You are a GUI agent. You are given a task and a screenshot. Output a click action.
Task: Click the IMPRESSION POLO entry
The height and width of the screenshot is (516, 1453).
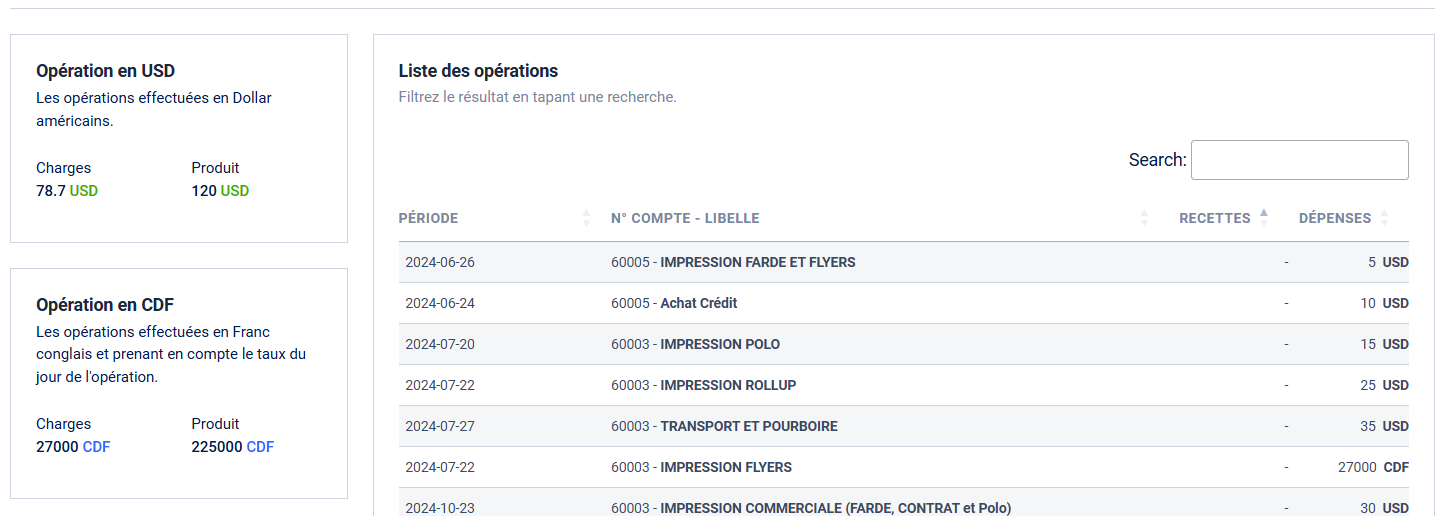coord(720,344)
